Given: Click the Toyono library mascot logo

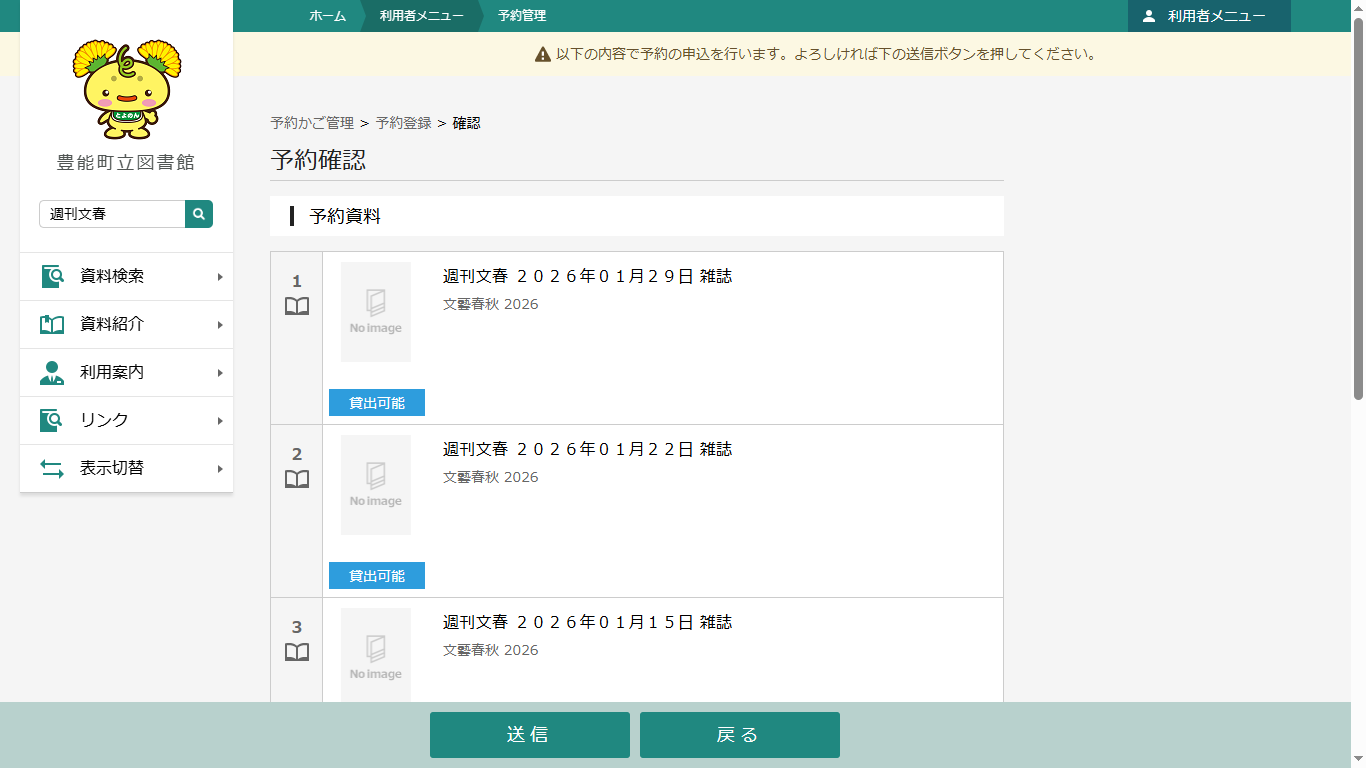Looking at the screenshot, I should click(x=127, y=89).
